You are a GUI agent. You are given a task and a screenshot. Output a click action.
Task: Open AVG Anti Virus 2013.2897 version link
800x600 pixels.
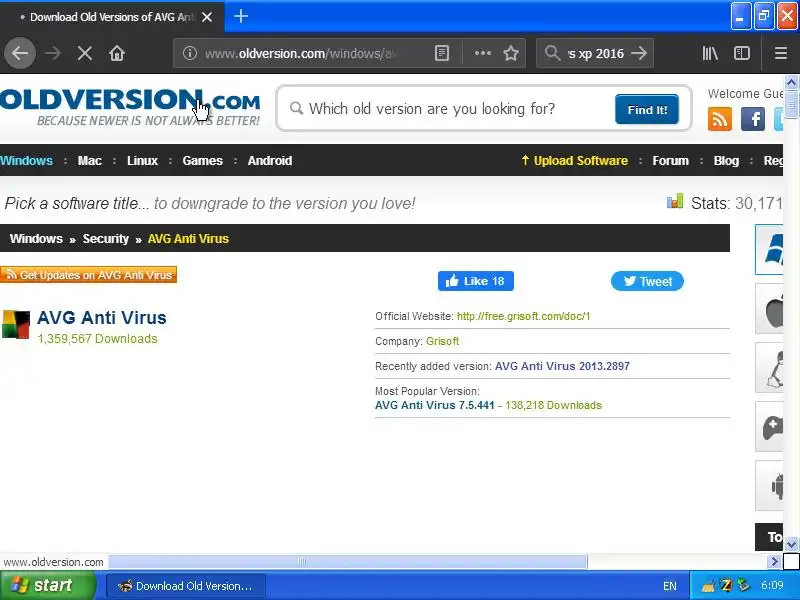click(x=562, y=366)
